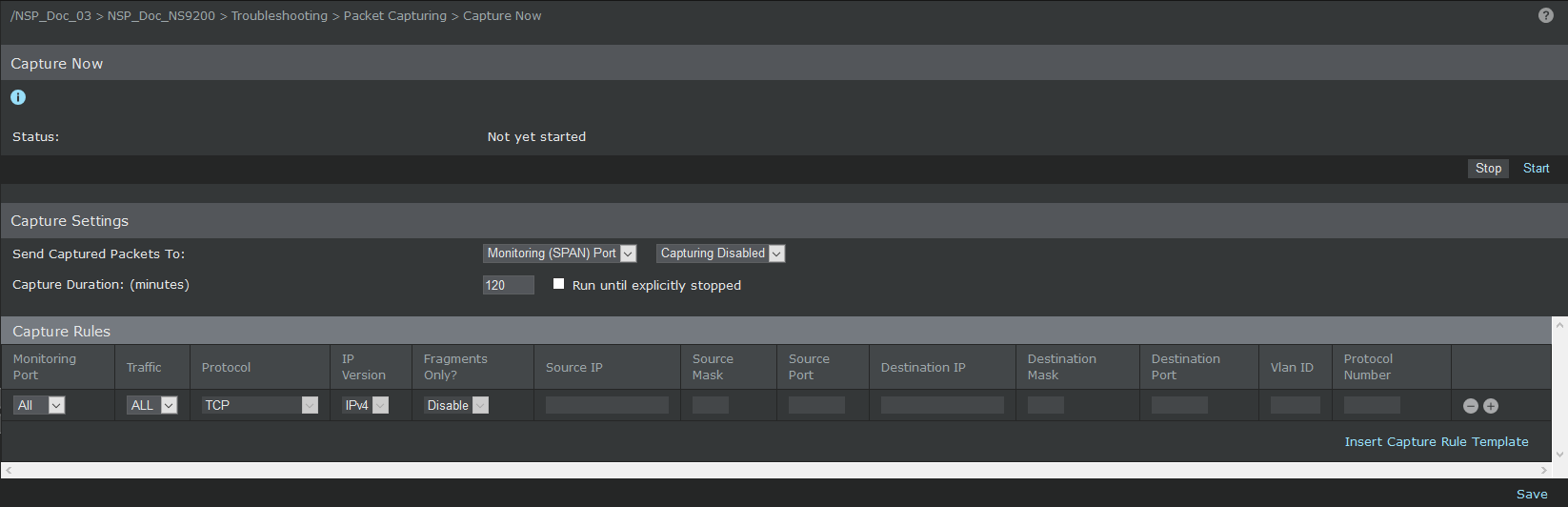Add a capture rule with plus icon
The image size is (1568, 507).
point(1491,406)
